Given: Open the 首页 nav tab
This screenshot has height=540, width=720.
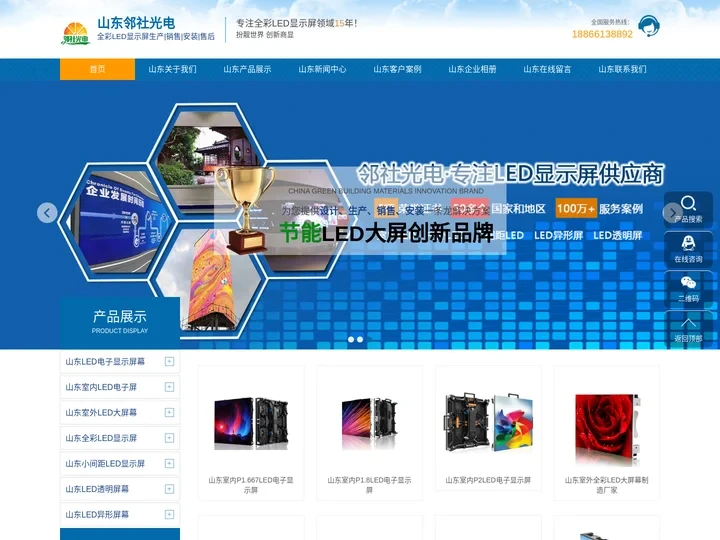Looking at the screenshot, I should (x=97, y=69).
